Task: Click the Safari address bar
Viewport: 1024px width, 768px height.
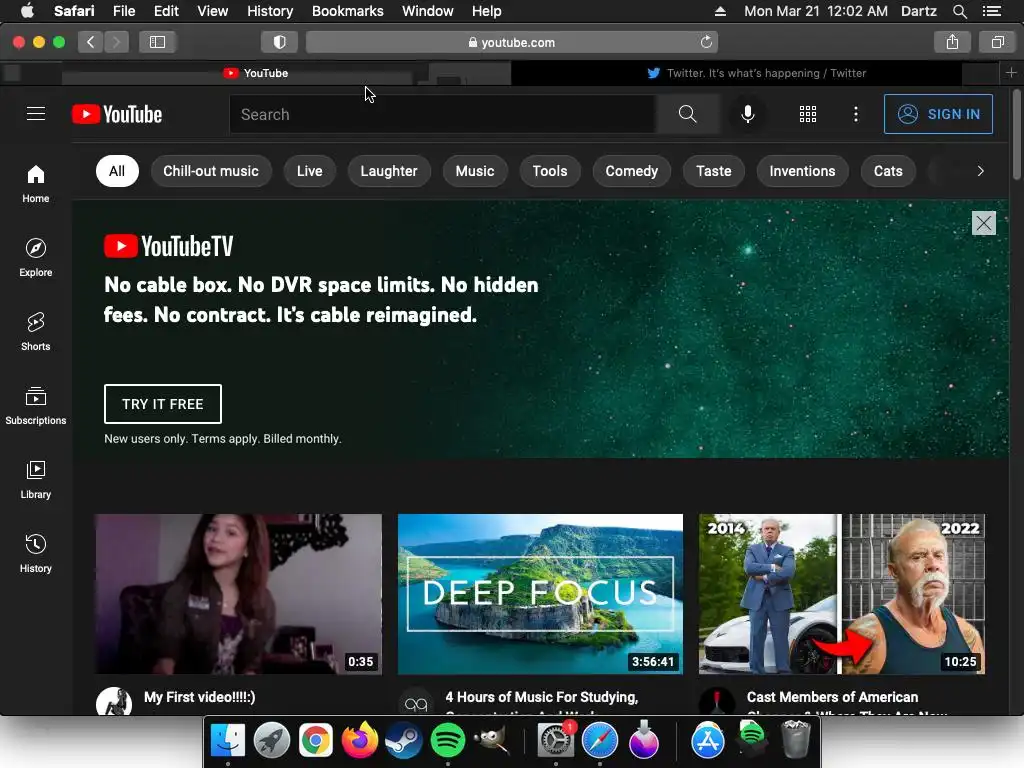Action: (x=512, y=42)
